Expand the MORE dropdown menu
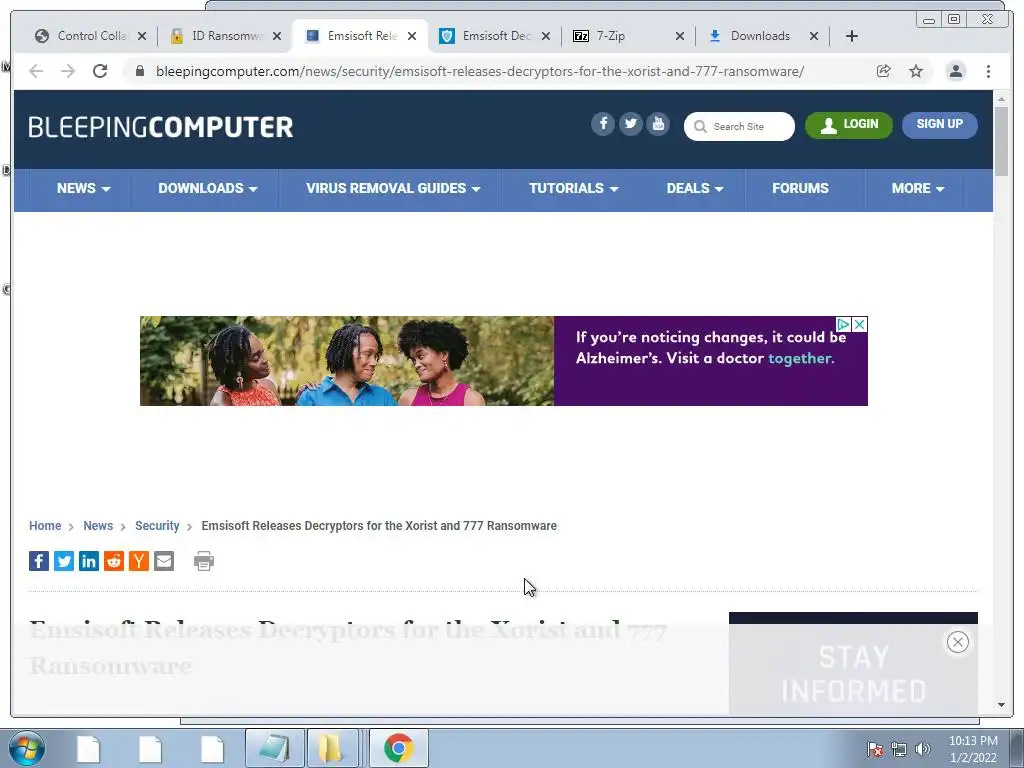Viewport: 1024px width, 768px height. tap(918, 188)
